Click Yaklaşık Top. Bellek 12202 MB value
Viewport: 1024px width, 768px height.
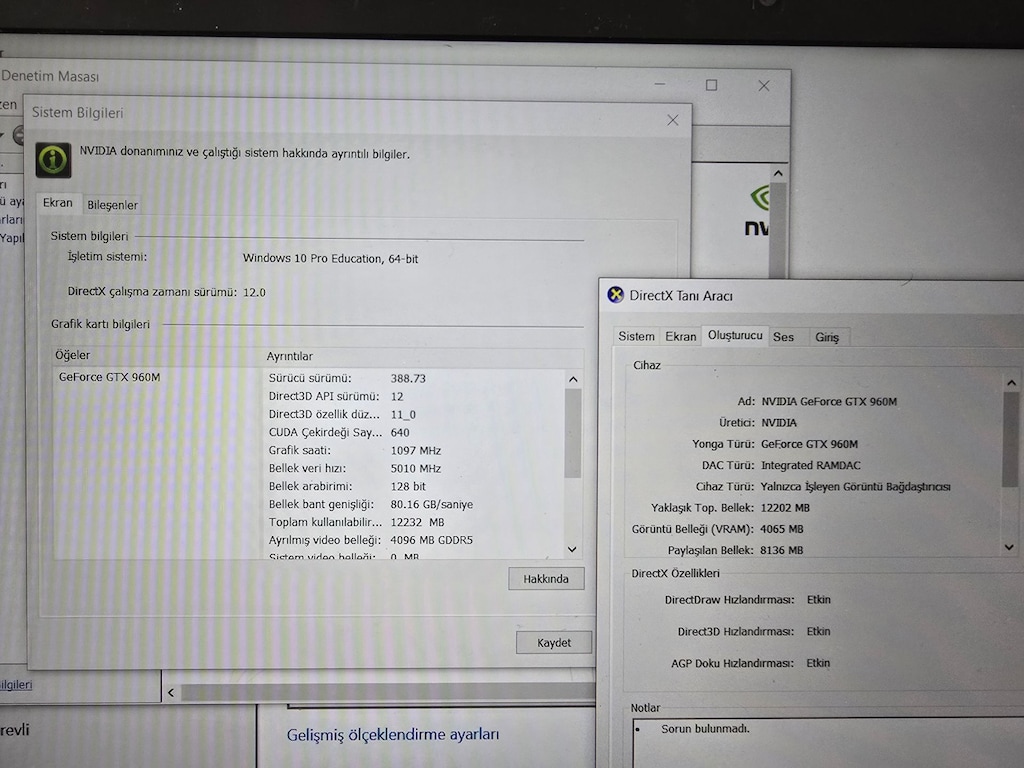784,507
